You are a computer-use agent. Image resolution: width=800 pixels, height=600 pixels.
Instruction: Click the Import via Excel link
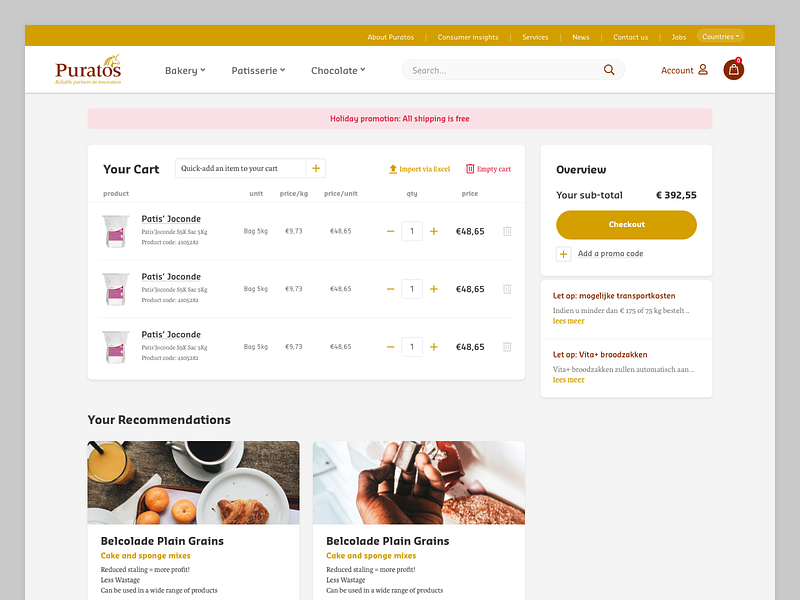[x=424, y=169]
